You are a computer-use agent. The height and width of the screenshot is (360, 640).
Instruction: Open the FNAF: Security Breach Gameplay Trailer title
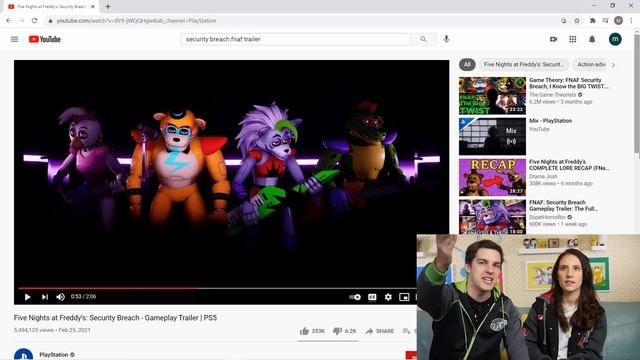(x=564, y=206)
